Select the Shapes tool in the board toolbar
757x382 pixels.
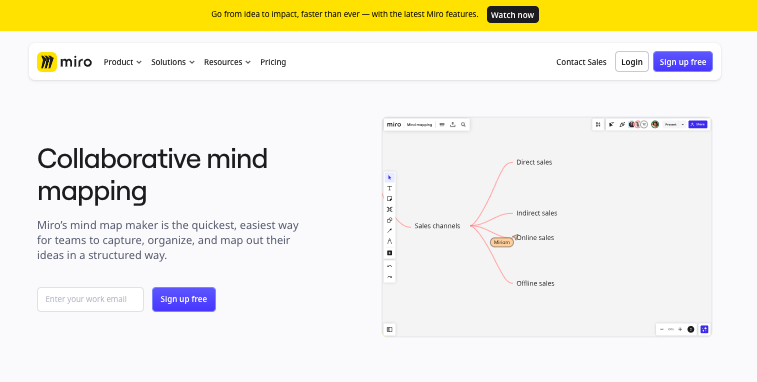click(390, 220)
